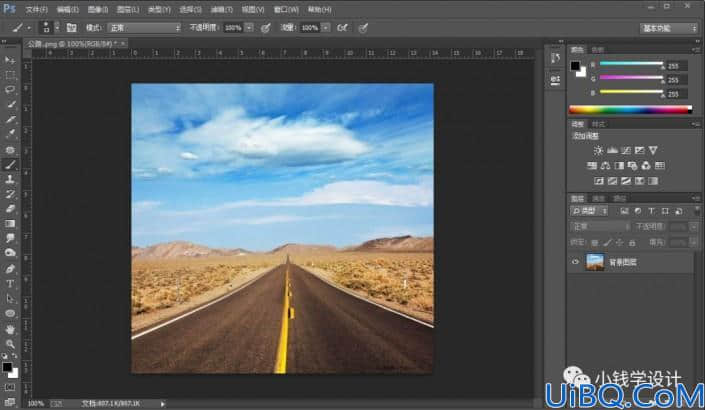Select the Zoom tool

point(10,344)
